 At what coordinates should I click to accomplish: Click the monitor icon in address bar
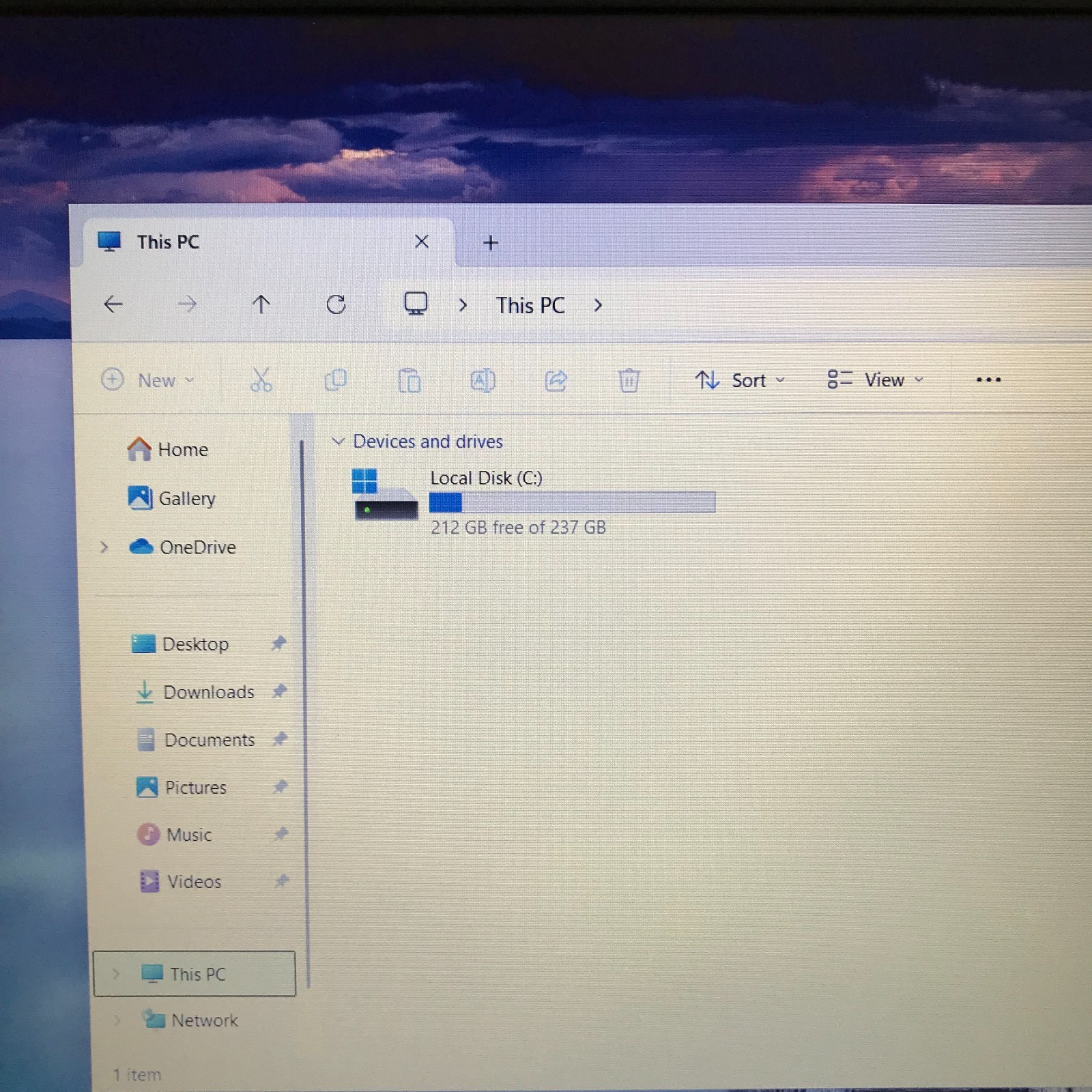tap(416, 304)
